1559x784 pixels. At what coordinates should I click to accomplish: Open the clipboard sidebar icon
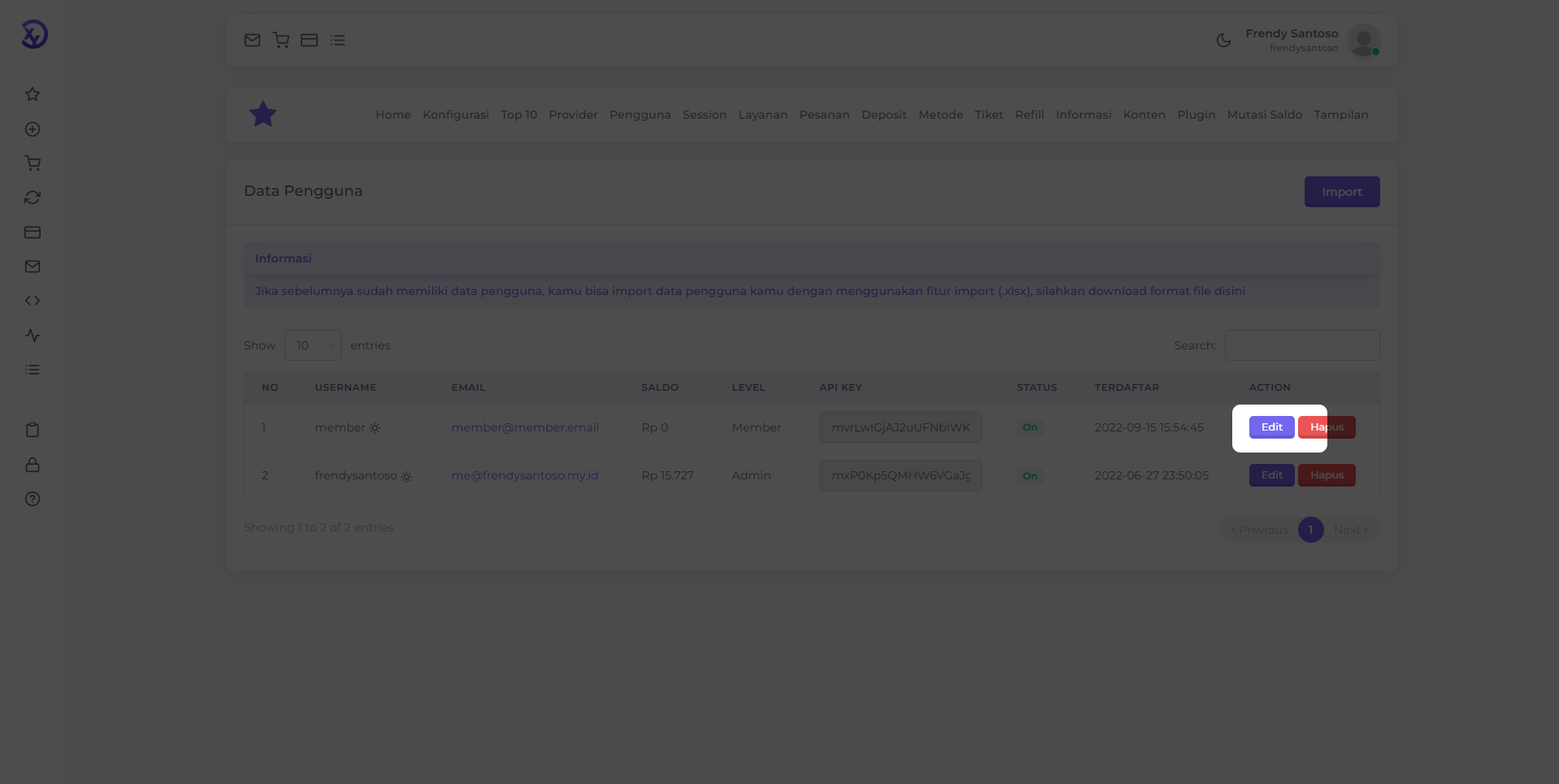coord(33,430)
